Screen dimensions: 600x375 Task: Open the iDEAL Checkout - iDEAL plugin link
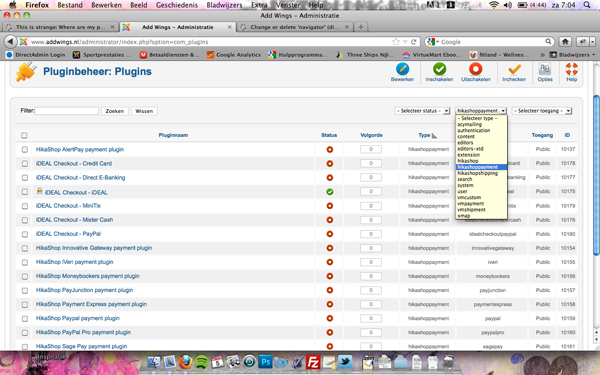(x=76, y=192)
